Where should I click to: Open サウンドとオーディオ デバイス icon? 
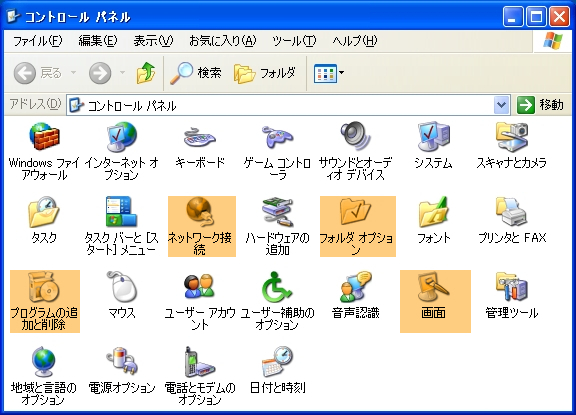coord(355,152)
